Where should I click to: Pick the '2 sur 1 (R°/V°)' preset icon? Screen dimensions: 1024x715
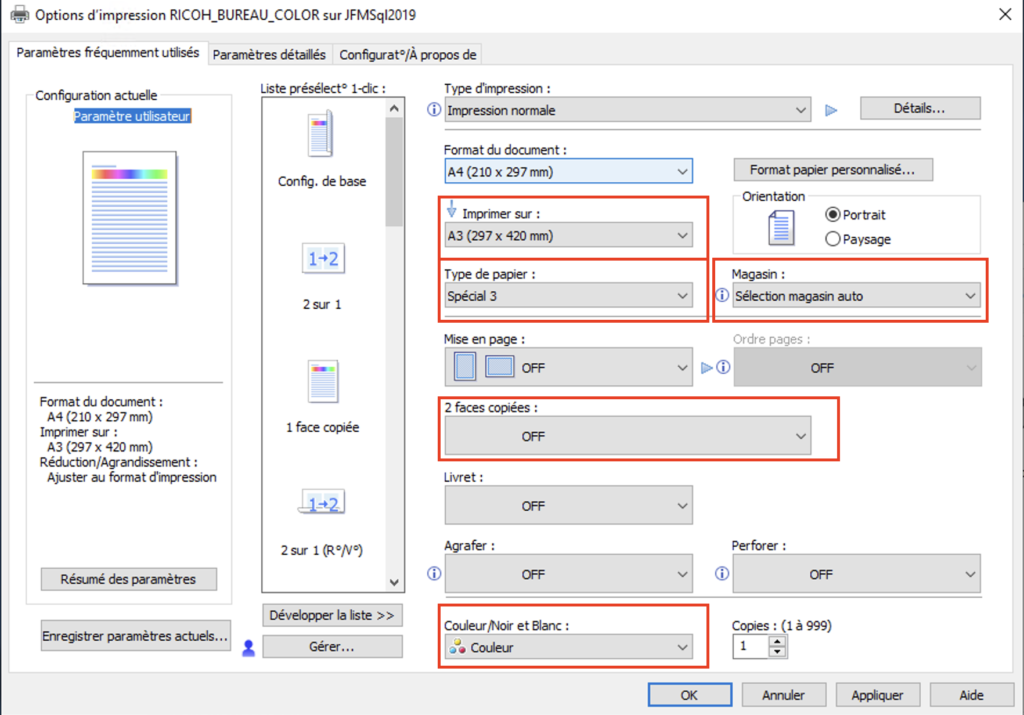[x=322, y=505]
